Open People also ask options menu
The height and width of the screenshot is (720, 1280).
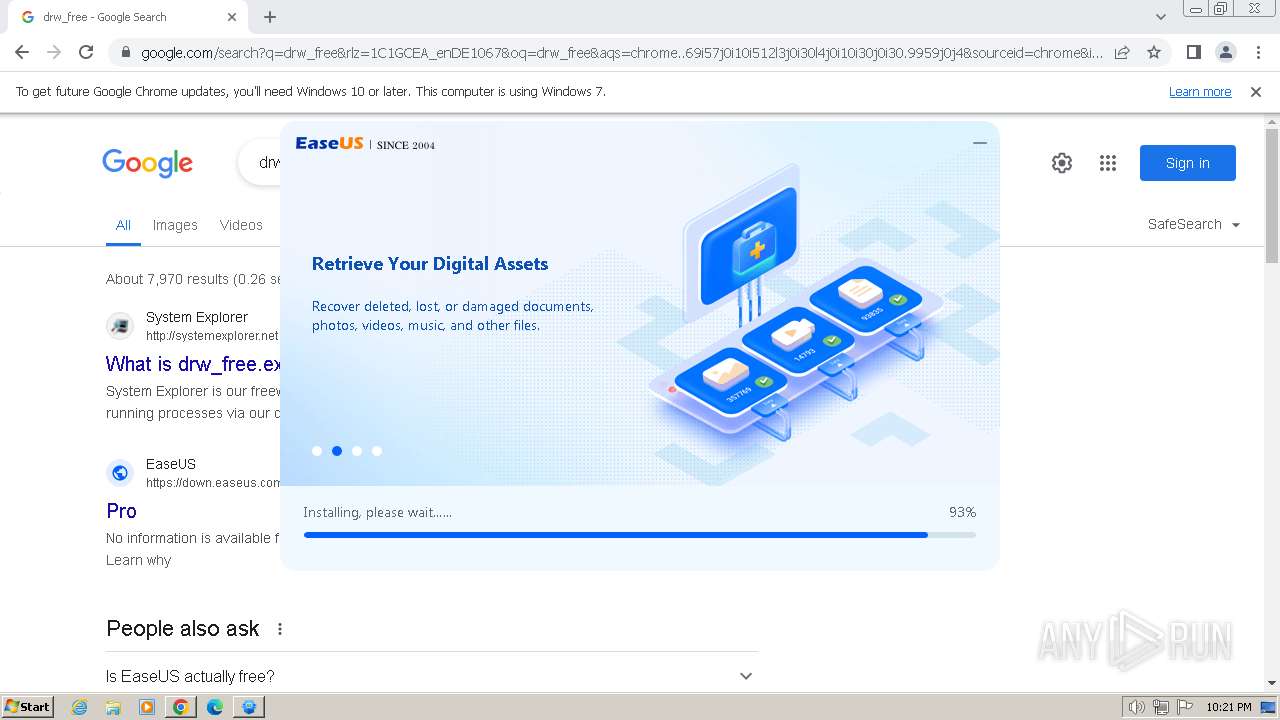[x=280, y=629]
